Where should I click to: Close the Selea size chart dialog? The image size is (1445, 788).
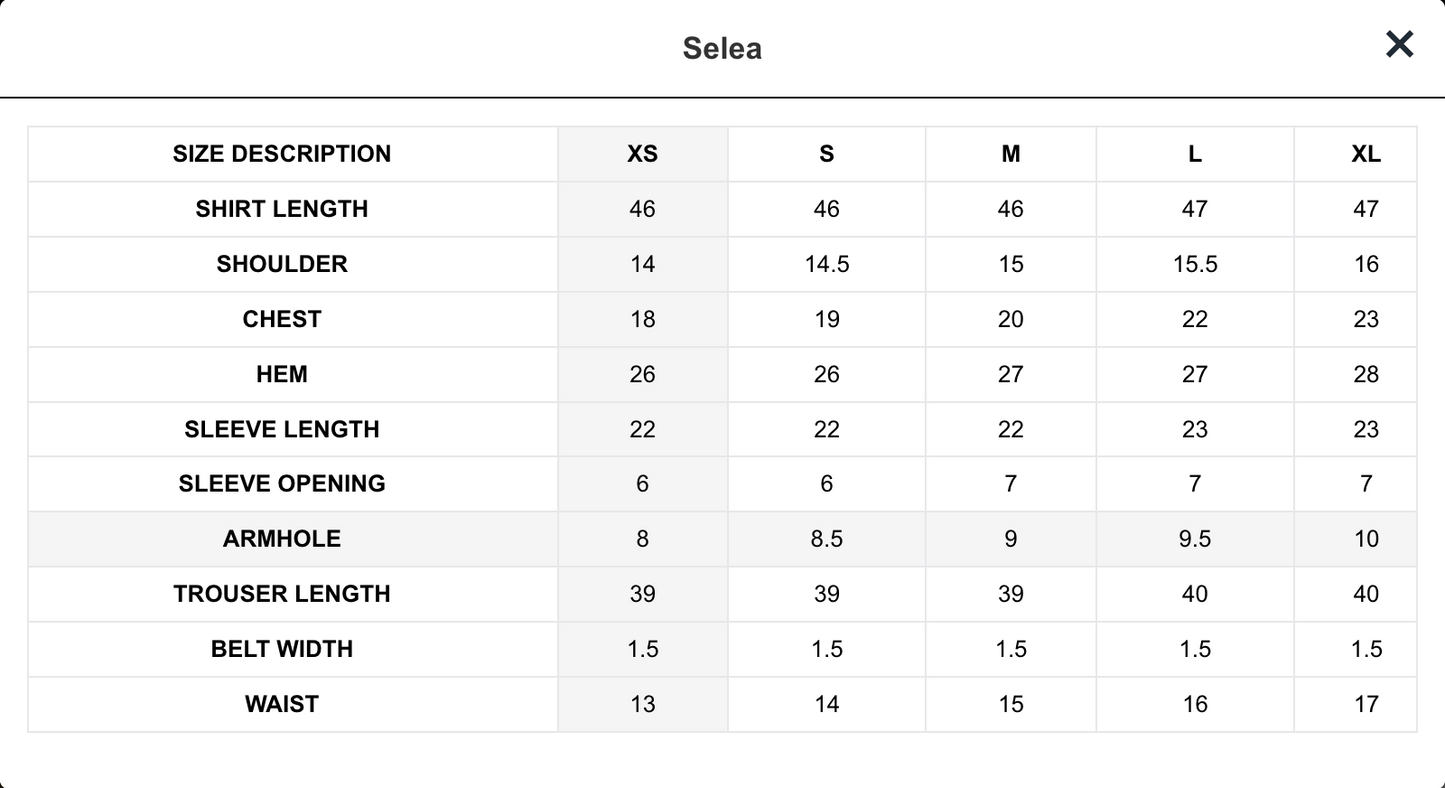coord(1399,44)
